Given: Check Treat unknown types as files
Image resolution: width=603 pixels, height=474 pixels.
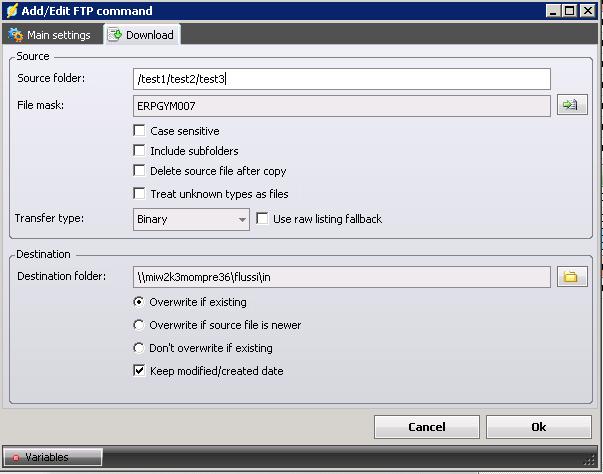Looking at the screenshot, I should (140, 194).
